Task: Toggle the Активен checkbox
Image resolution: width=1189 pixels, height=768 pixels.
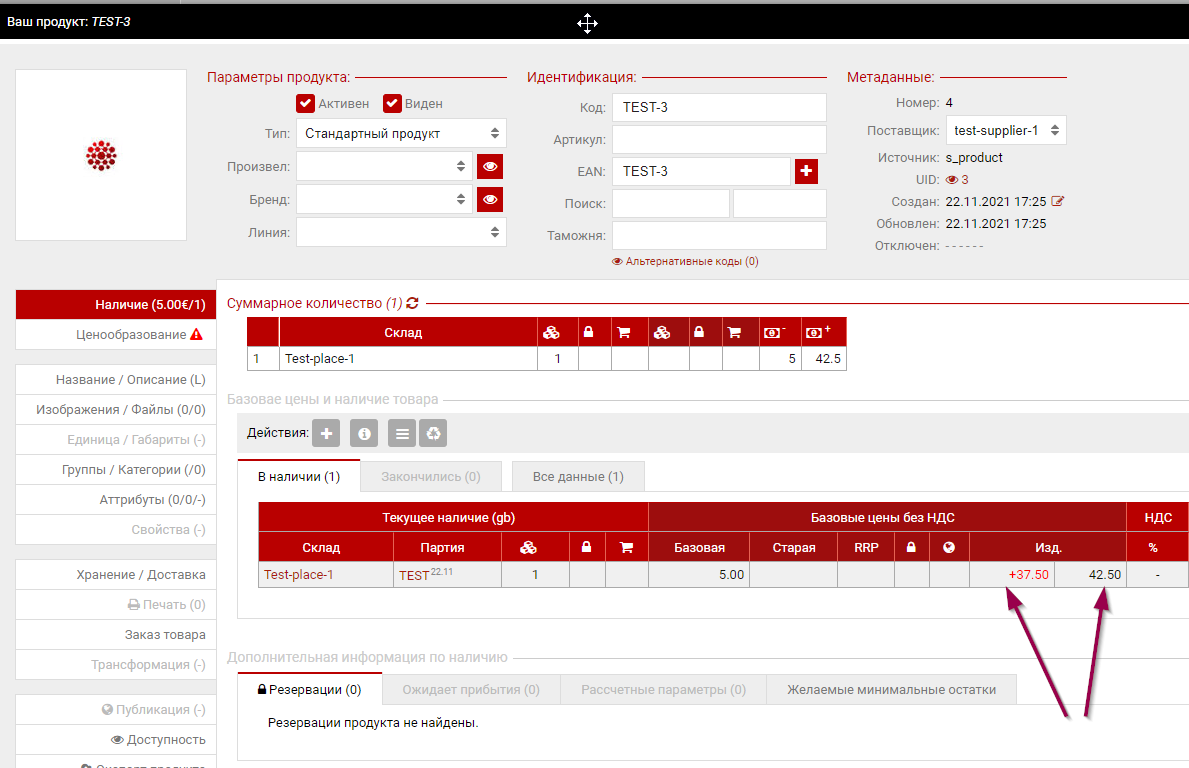Action: [x=305, y=103]
